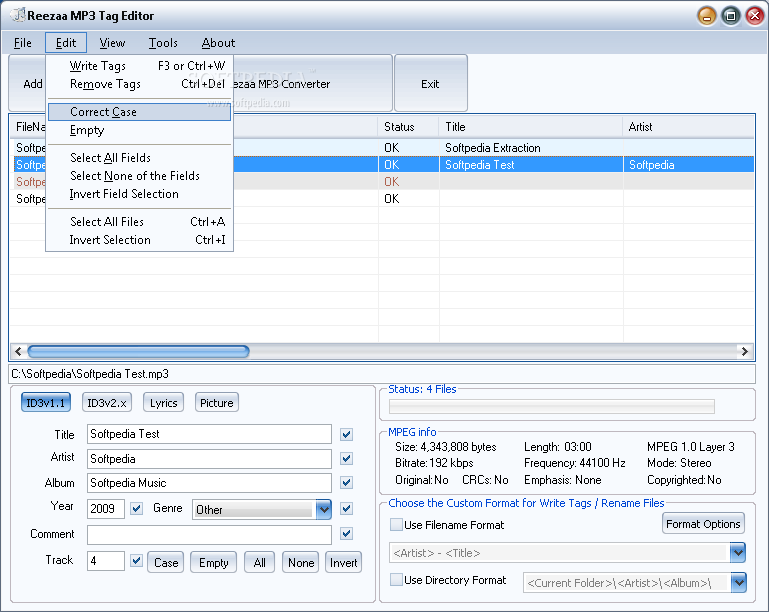Click the Reezaa MP3 Converter toolbar button
The image size is (769, 612).
[x=312, y=83]
